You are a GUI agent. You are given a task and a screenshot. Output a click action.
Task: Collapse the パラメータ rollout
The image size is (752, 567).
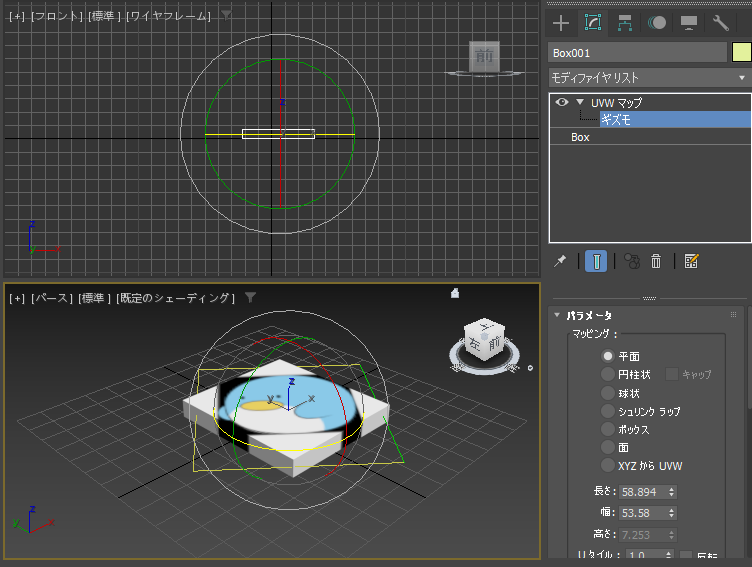[557, 315]
